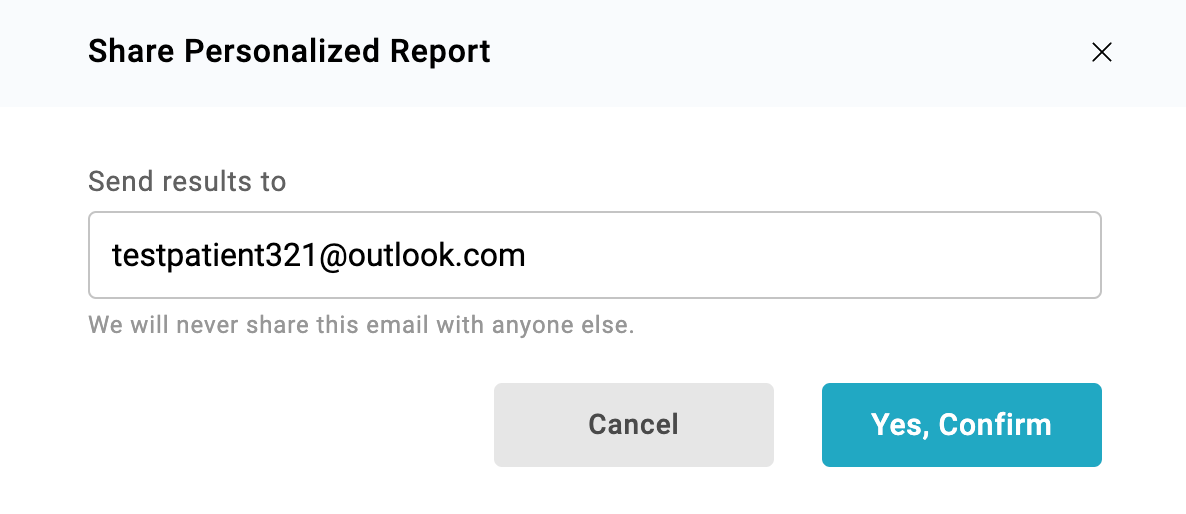The width and height of the screenshot is (1186, 514).
Task: Click the word Confirm on teal button
Action: click(x=995, y=425)
